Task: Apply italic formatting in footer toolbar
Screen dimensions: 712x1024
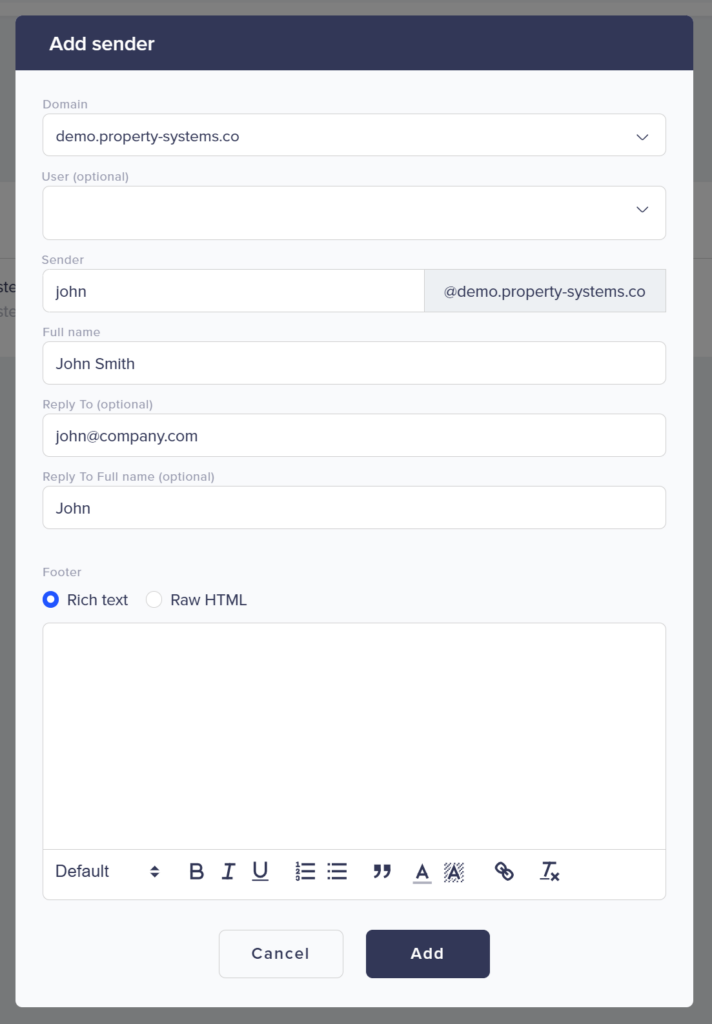Action: click(x=228, y=871)
